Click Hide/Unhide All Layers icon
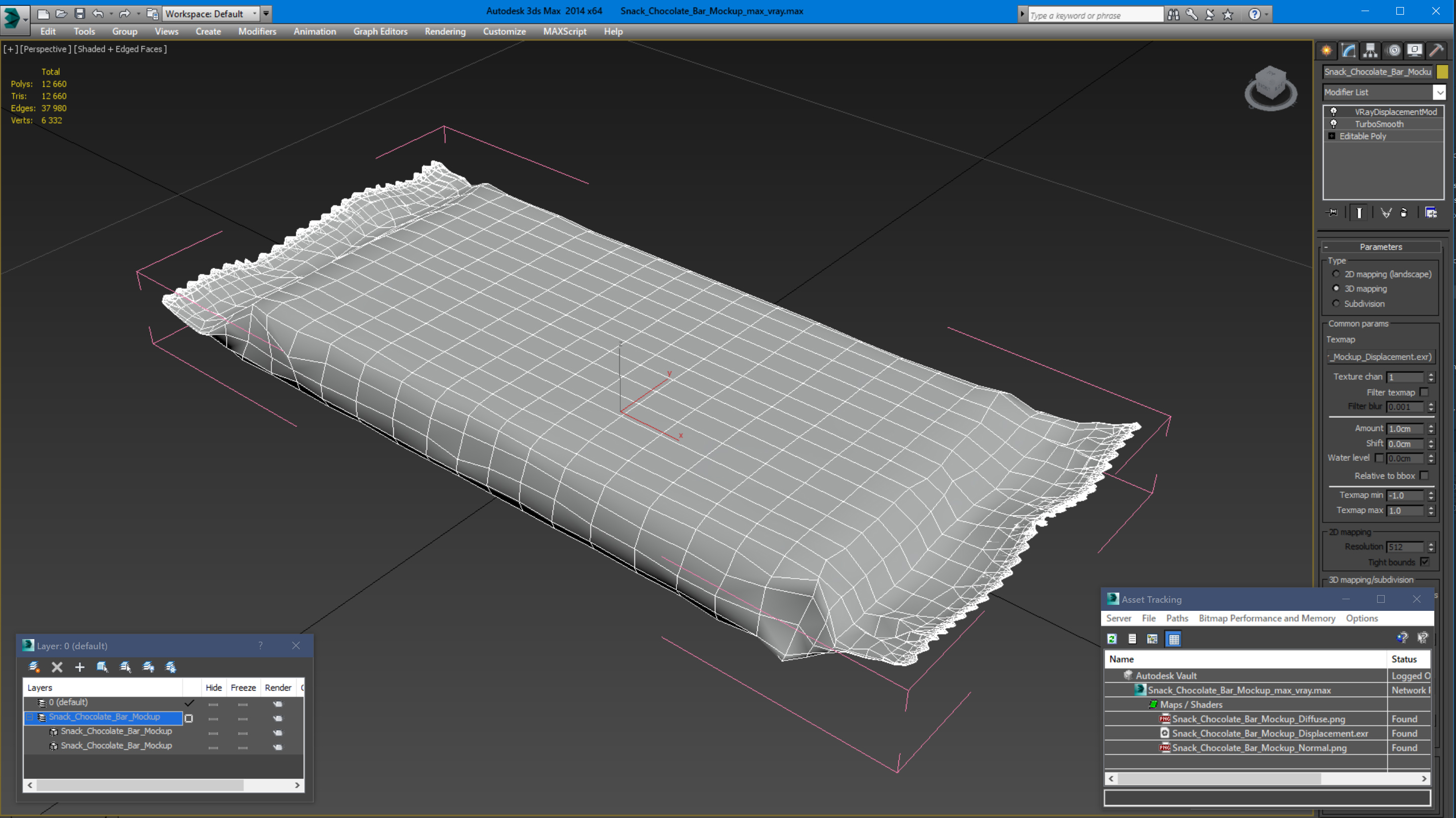The height and width of the screenshot is (818, 1456). (148, 667)
